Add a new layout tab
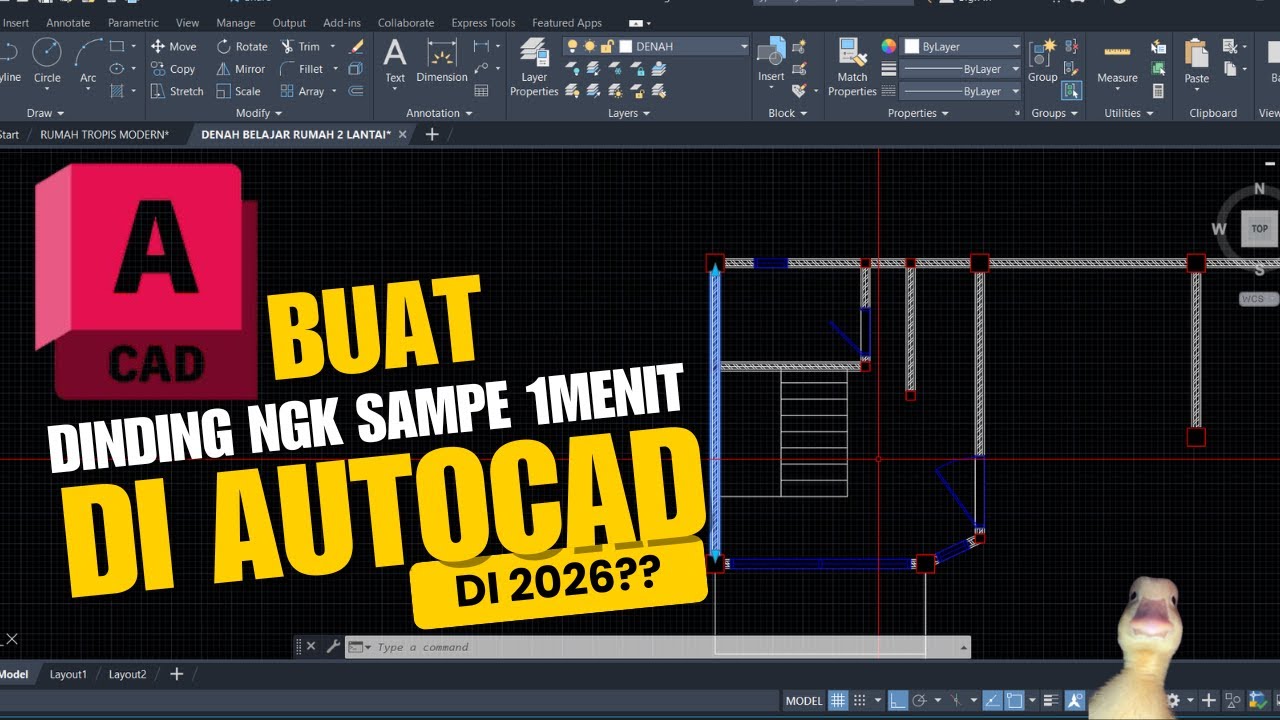This screenshot has width=1280, height=720. pyautogui.click(x=176, y=674)
